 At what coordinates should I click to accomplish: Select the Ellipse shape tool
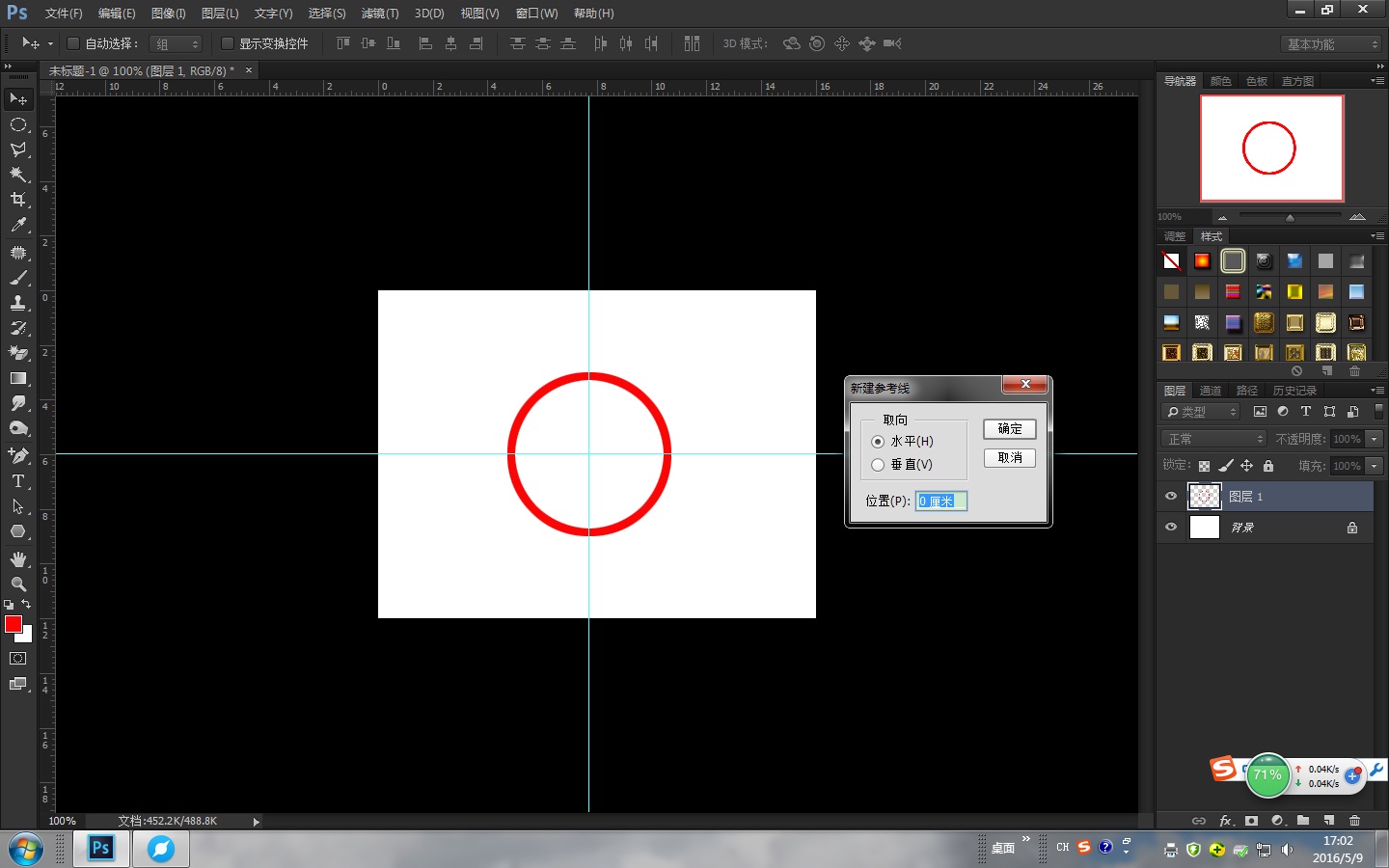click(18, 530)
